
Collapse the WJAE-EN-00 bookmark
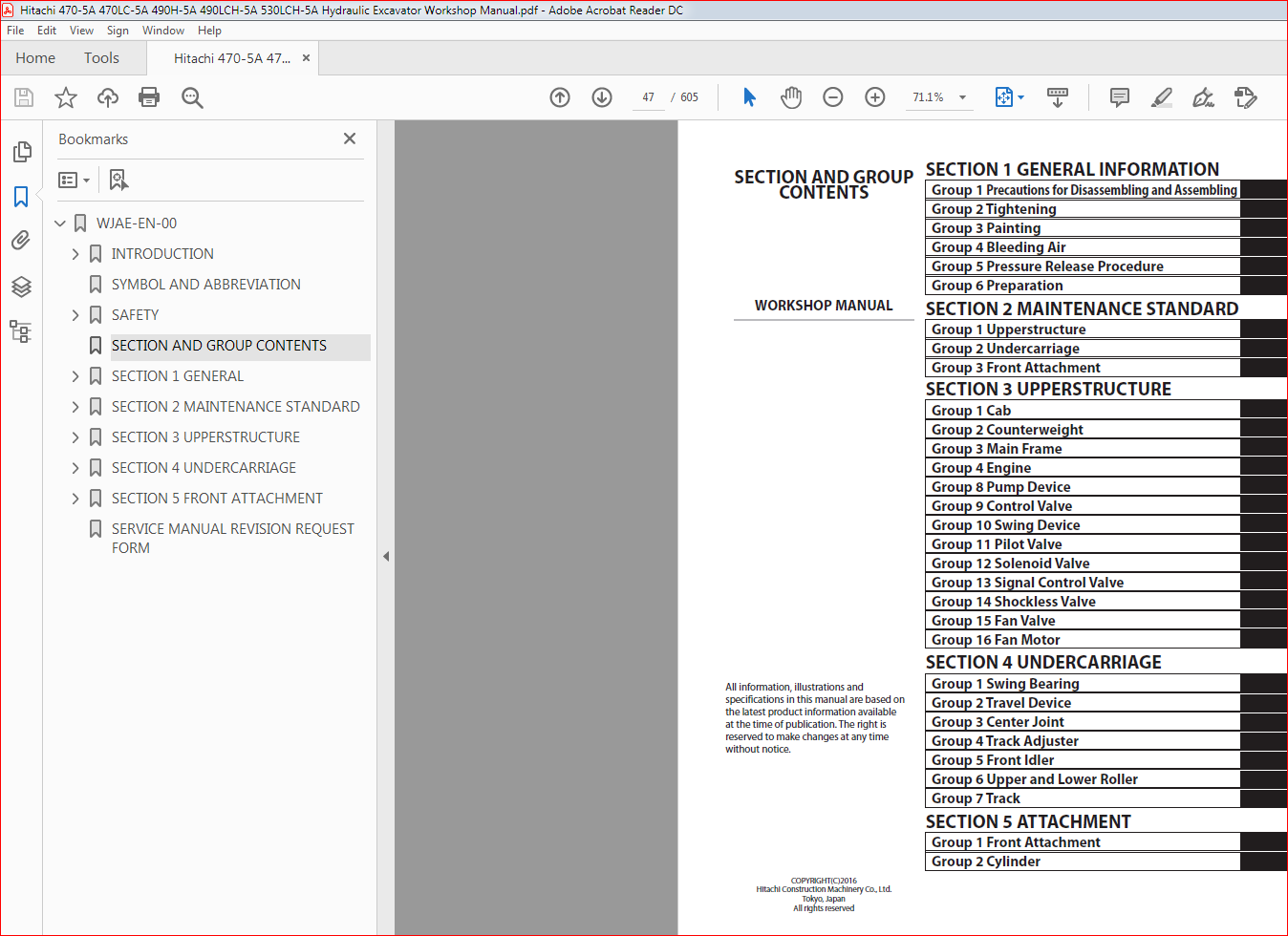click(x=60, y=223)
